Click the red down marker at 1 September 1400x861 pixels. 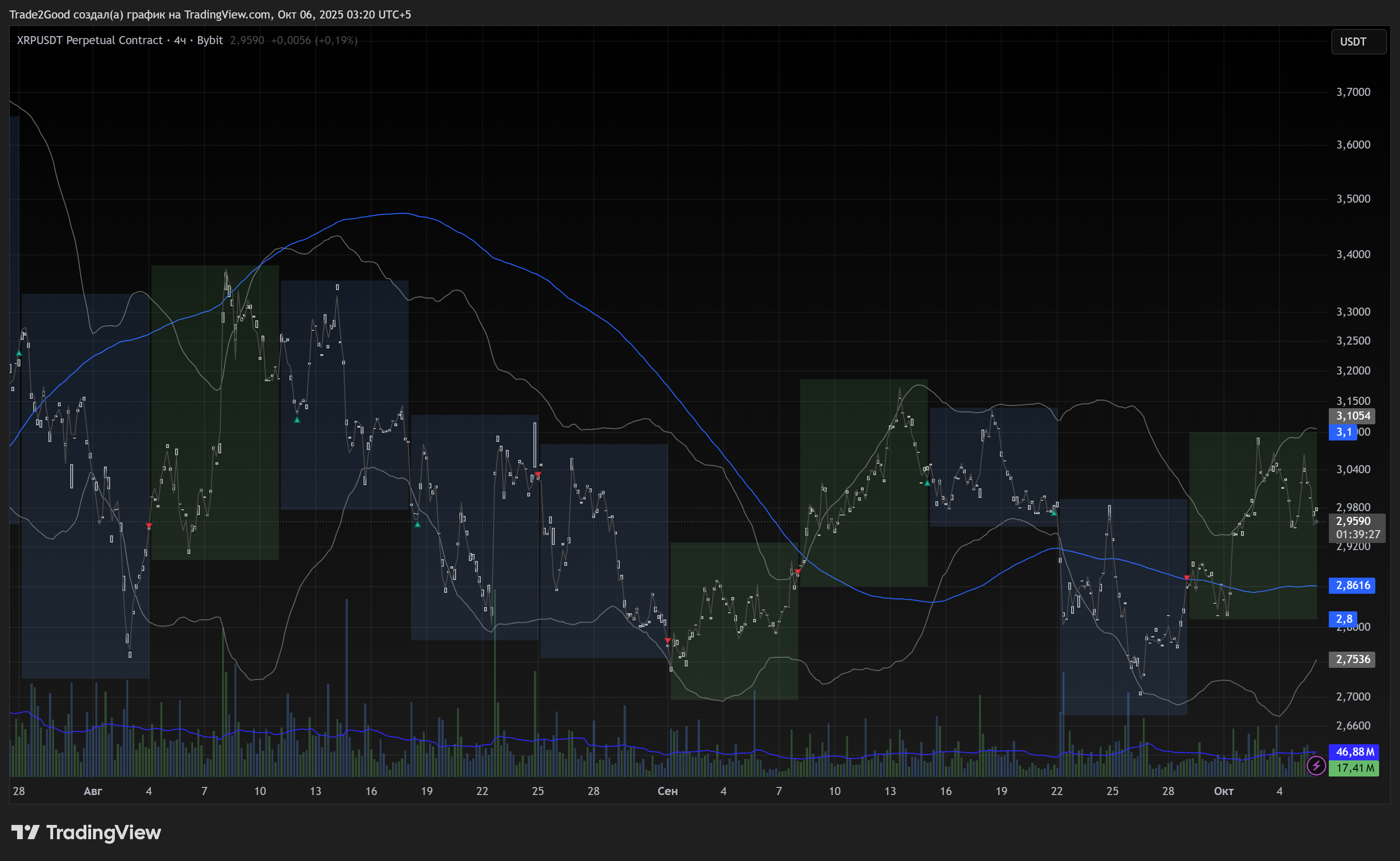click(667, 641)
